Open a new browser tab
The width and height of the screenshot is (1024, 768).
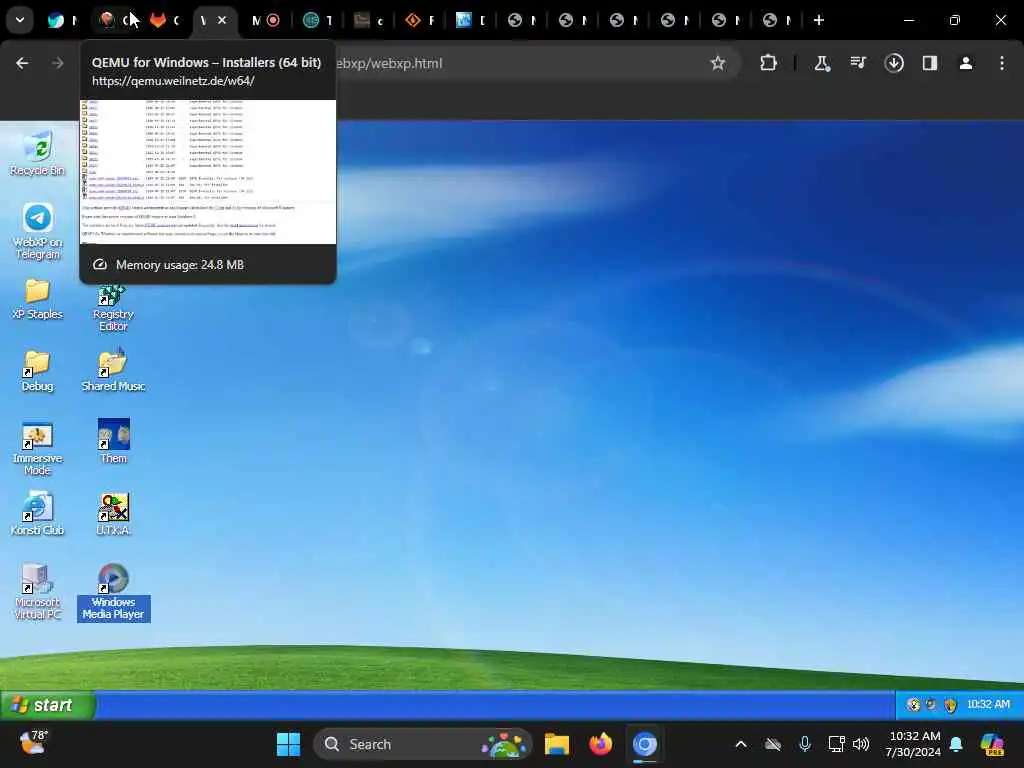click(819, 20)
